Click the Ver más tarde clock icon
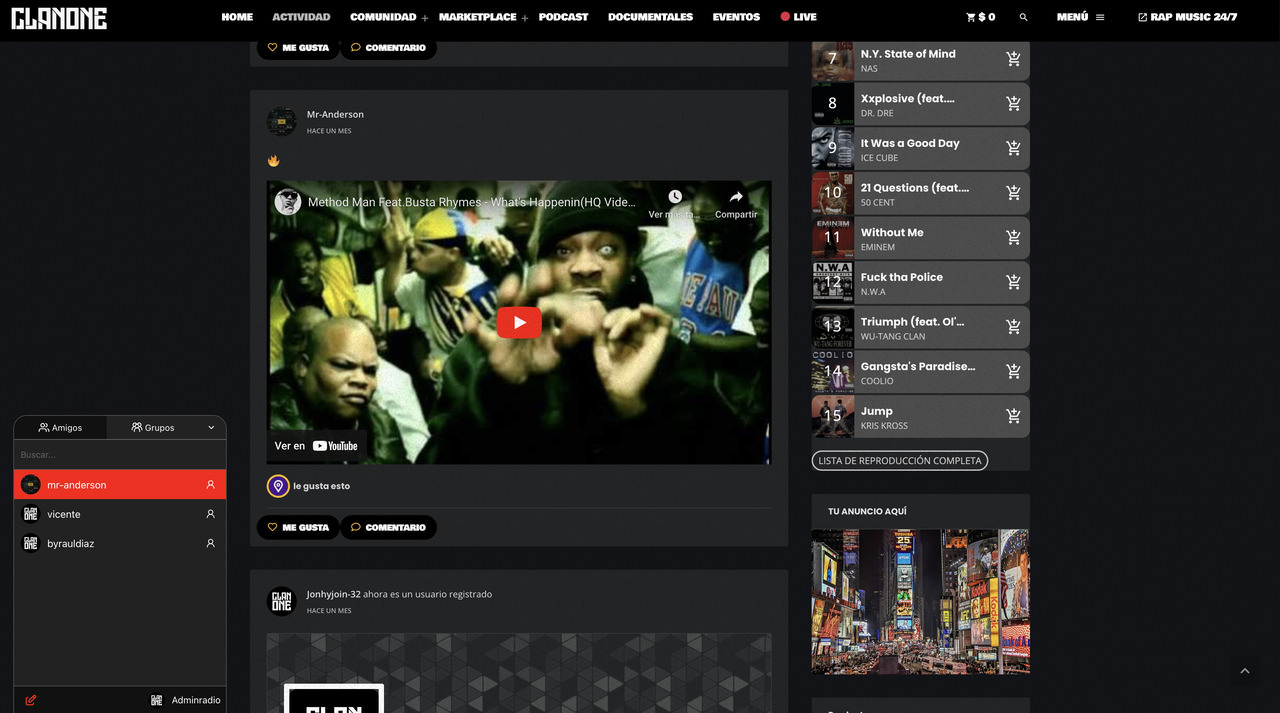 tap(675, 196)
